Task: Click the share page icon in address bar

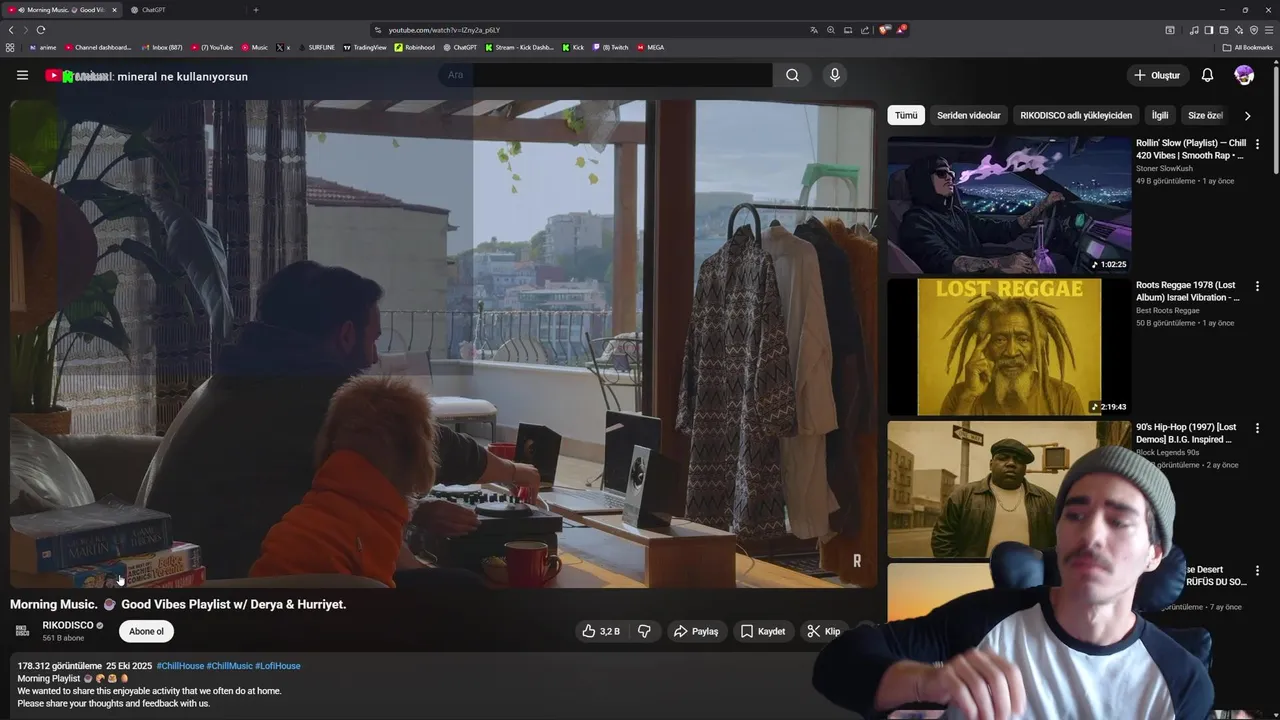Action: [x=865, y=30]
